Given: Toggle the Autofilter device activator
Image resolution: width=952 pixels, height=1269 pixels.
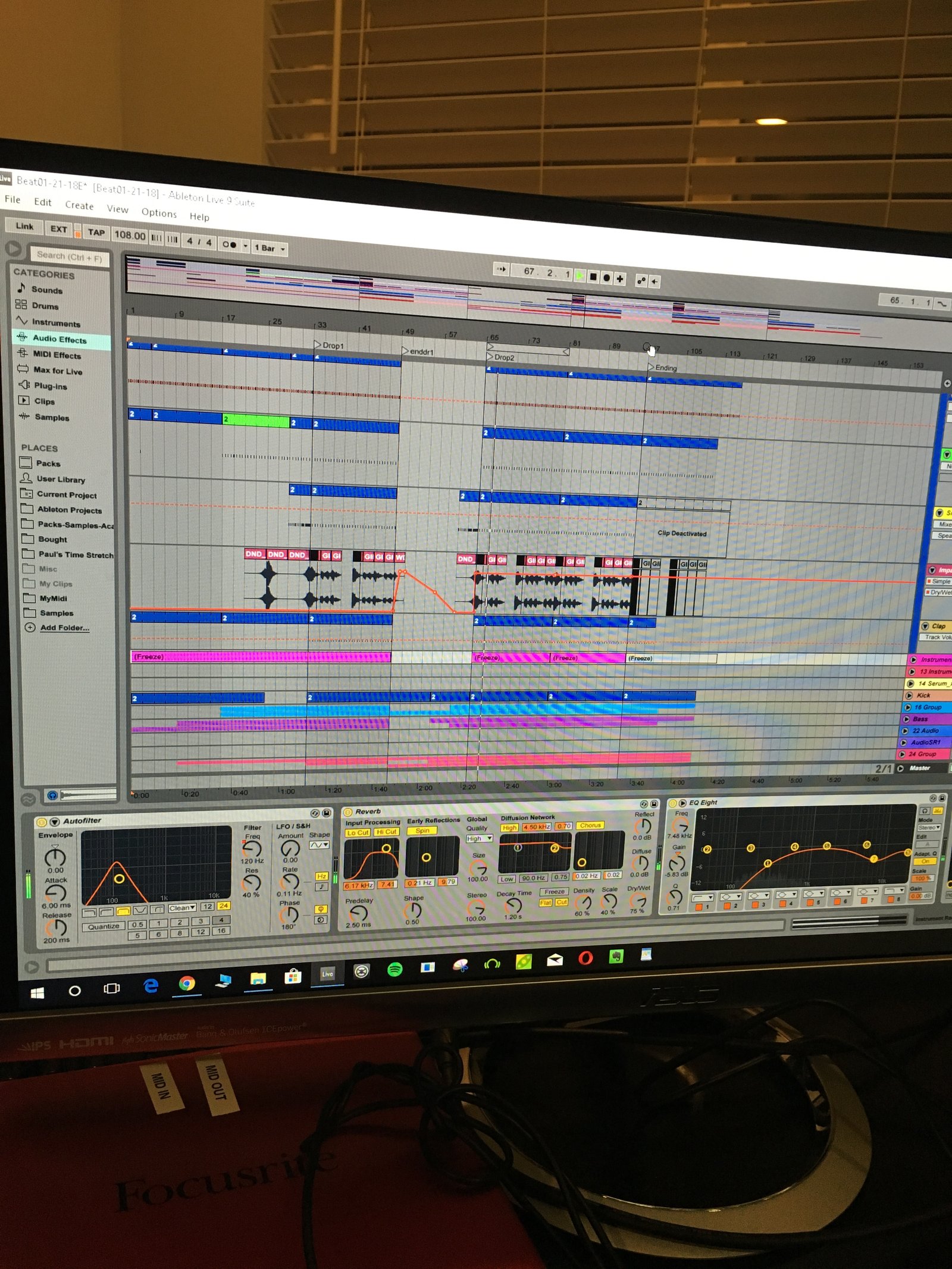Looking at the screenshot, I should point(42,822).
